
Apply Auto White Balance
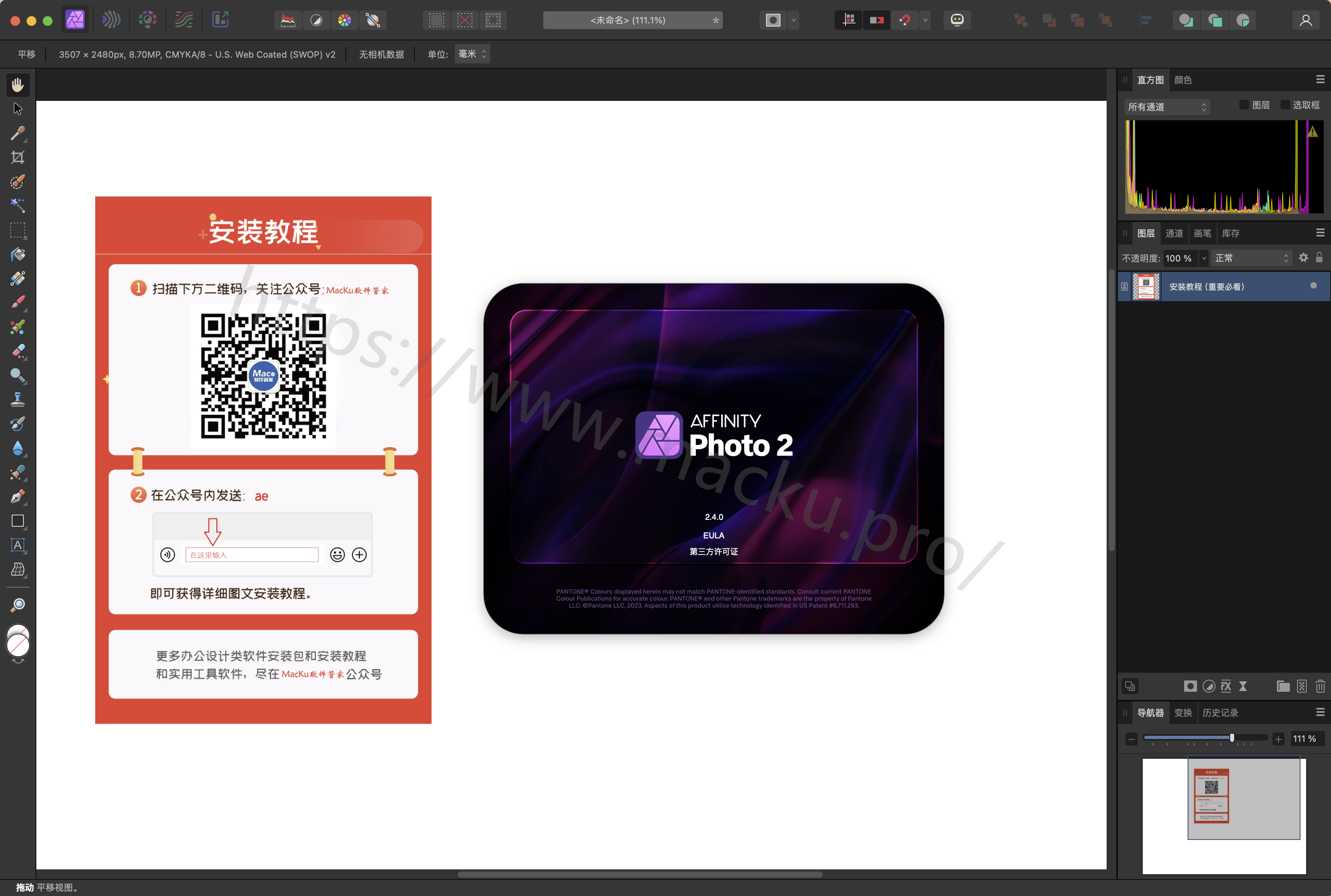tap(373, 21)
